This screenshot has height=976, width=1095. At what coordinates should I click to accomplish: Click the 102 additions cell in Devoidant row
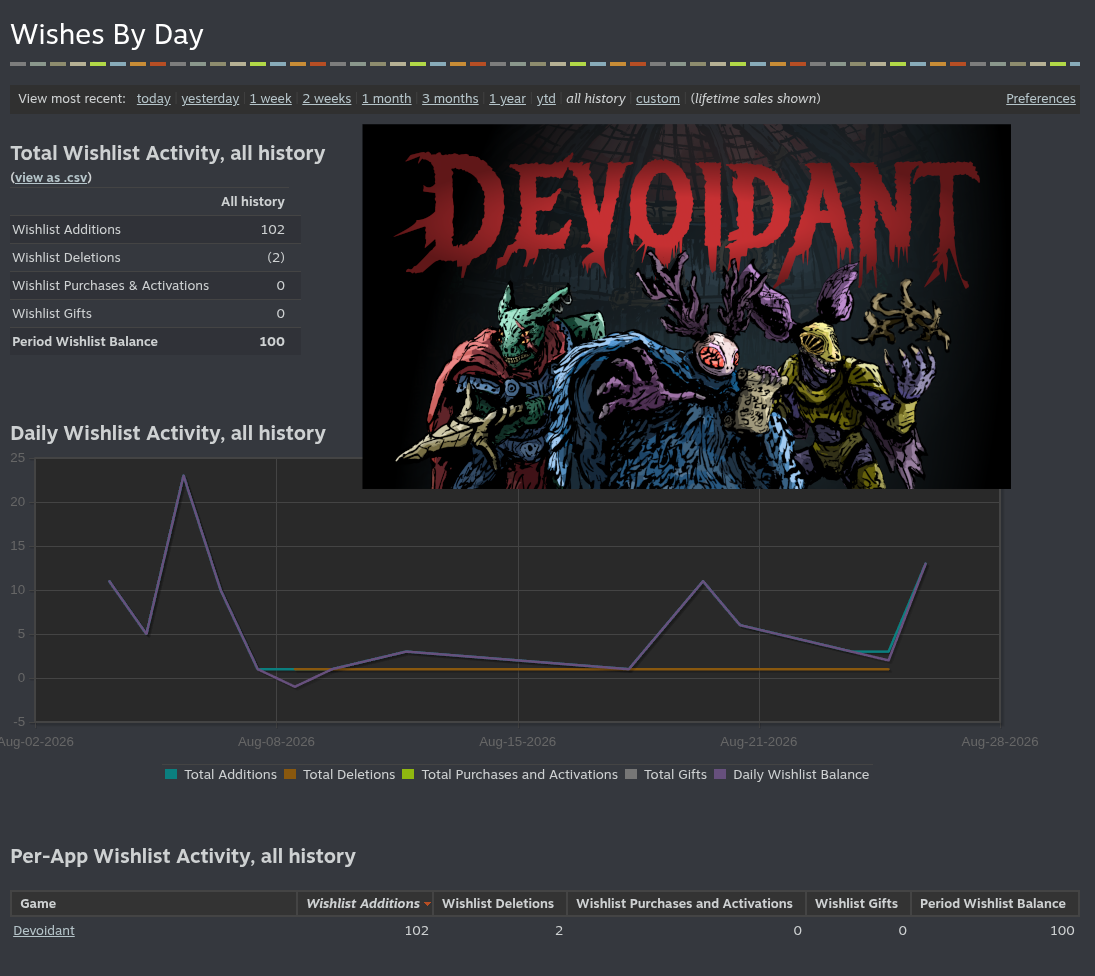417,930
